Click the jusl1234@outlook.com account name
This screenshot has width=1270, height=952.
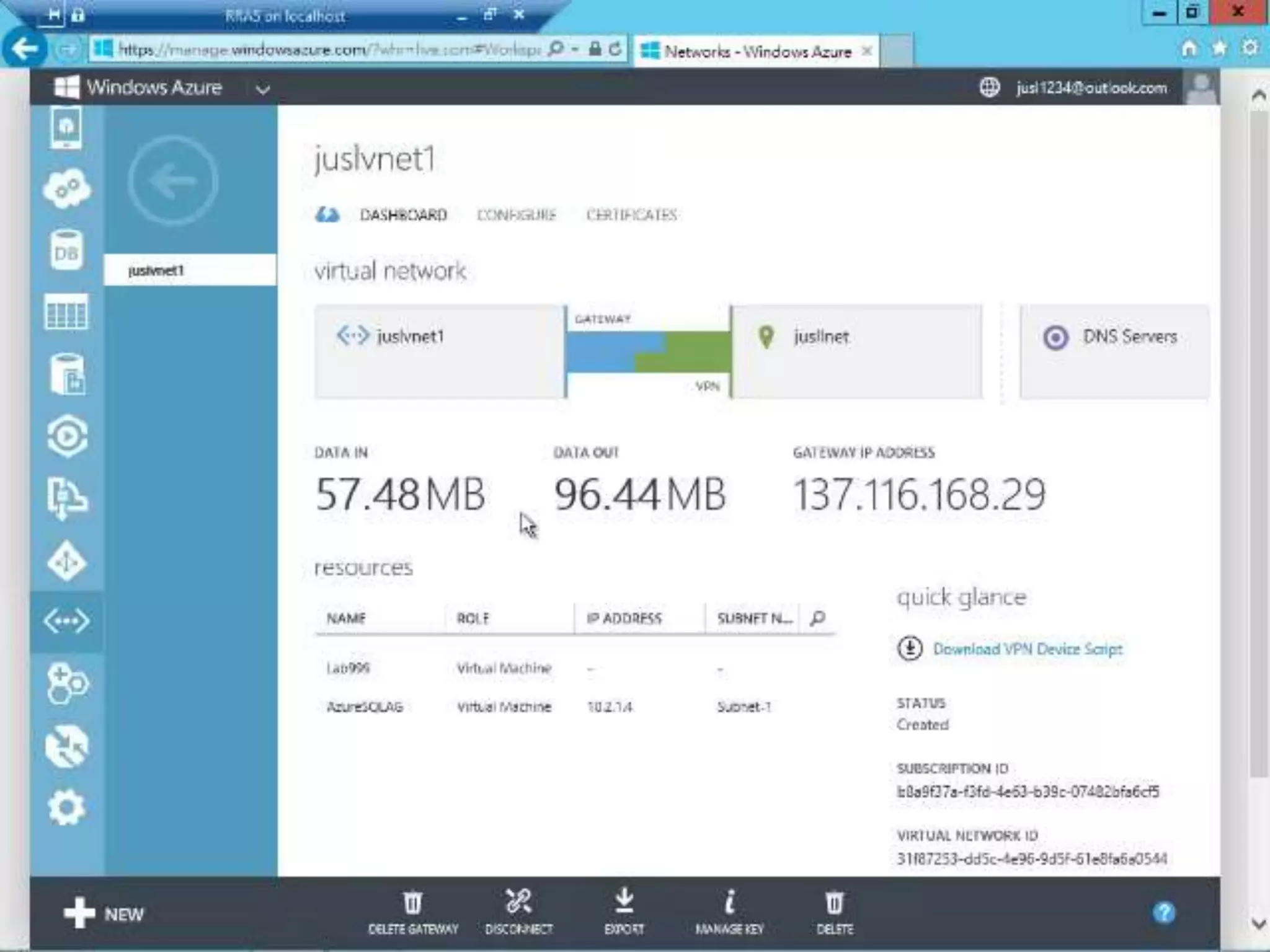pyautogui.click(x=1091, y=88)
